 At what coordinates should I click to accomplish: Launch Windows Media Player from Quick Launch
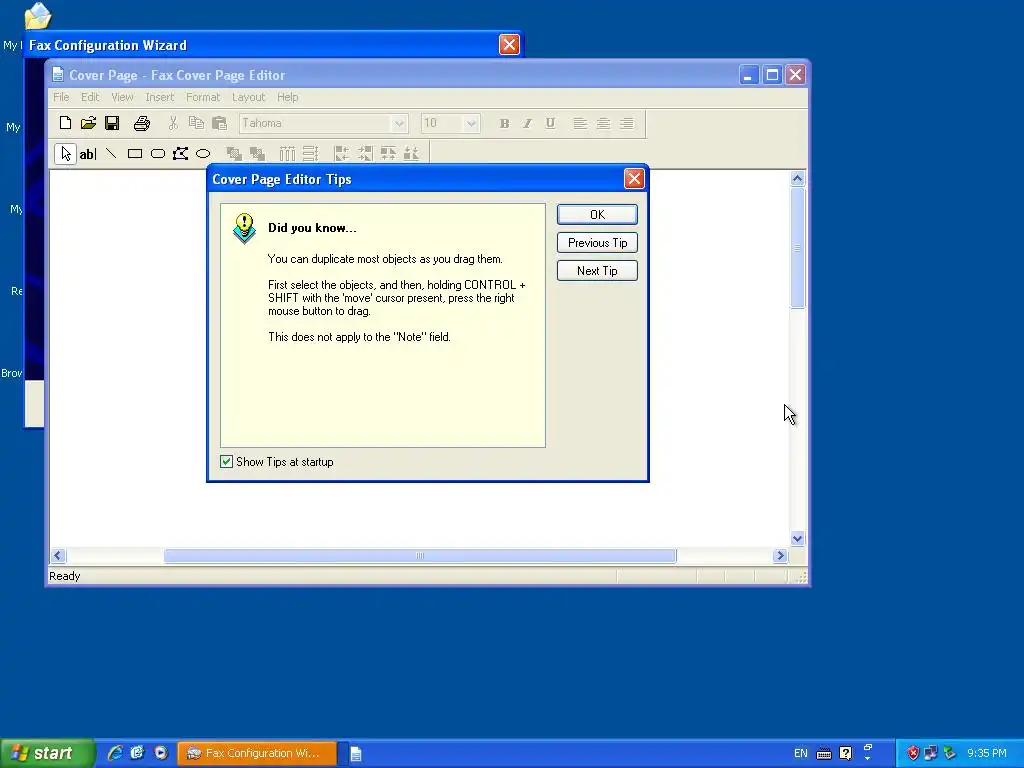pyautogui.click(x=161, y=753)
